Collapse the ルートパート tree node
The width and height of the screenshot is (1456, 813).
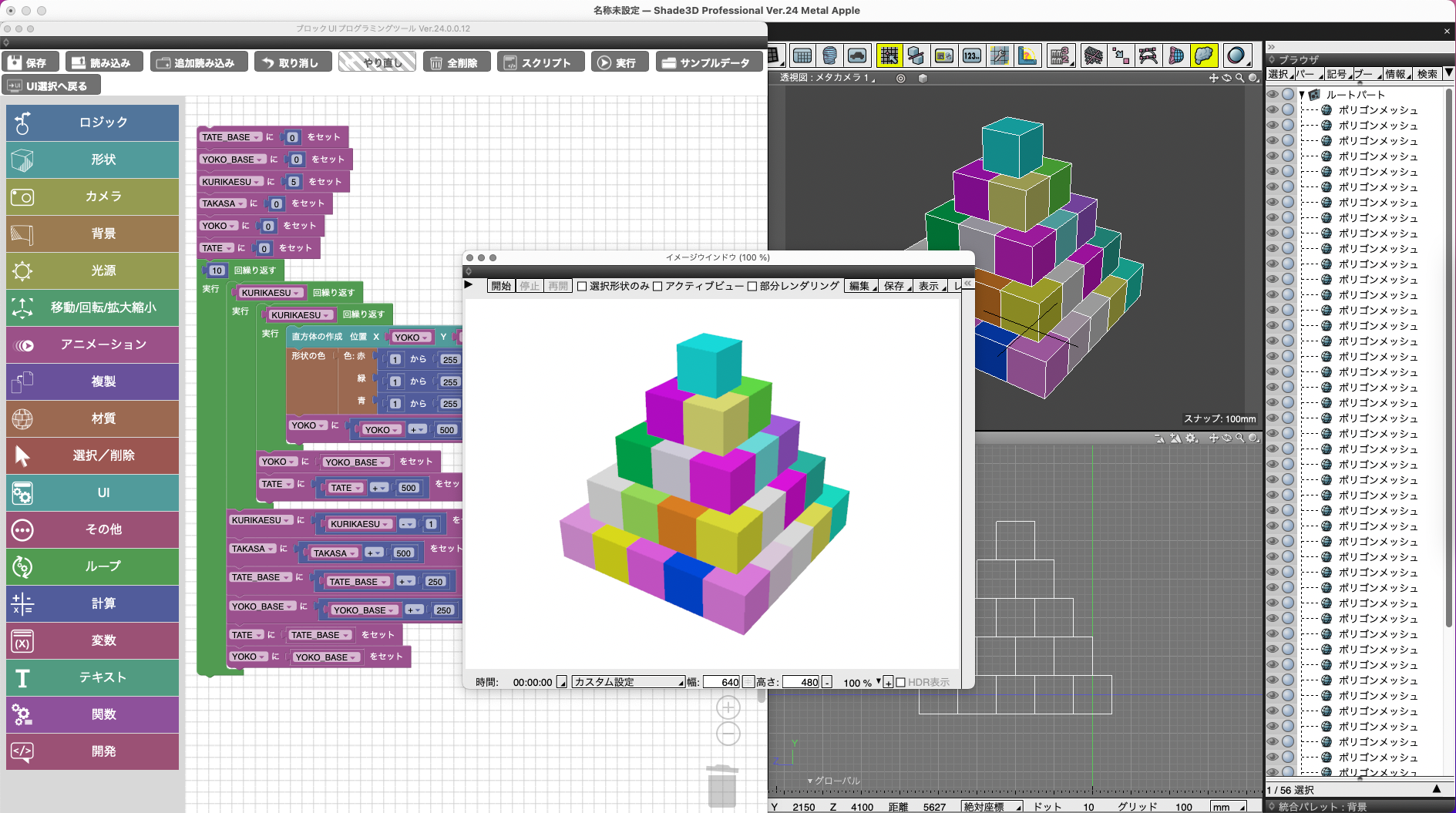(1302, 95)
